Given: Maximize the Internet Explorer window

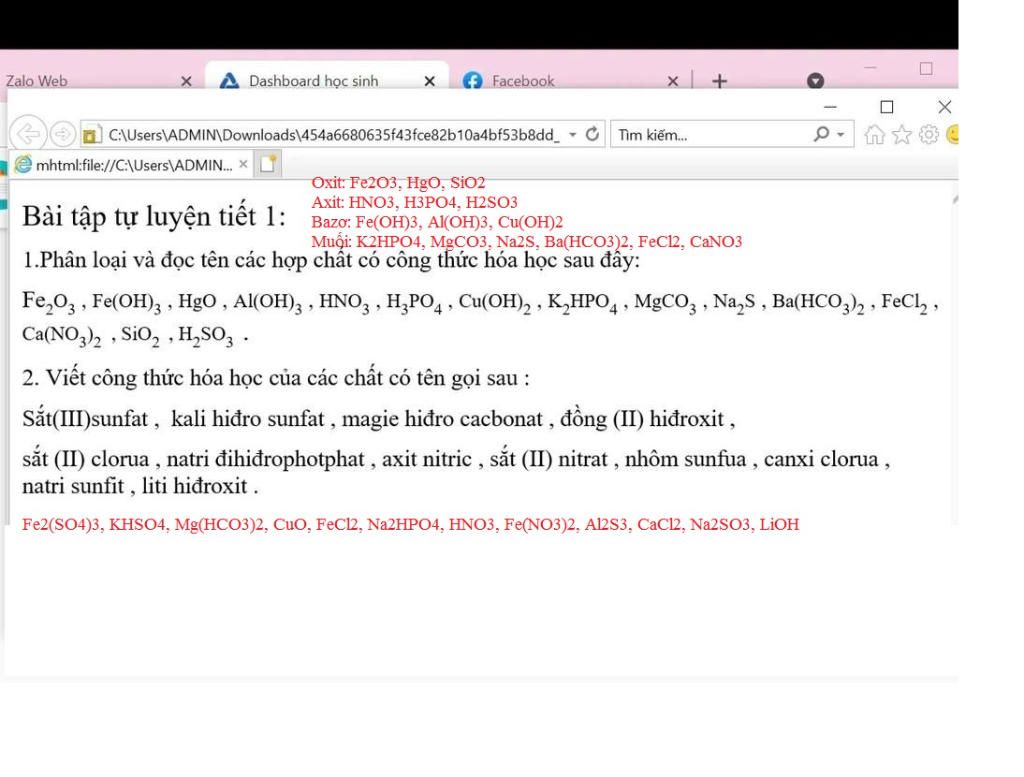Looking at the screenshot, I should (x=886, y=106).
